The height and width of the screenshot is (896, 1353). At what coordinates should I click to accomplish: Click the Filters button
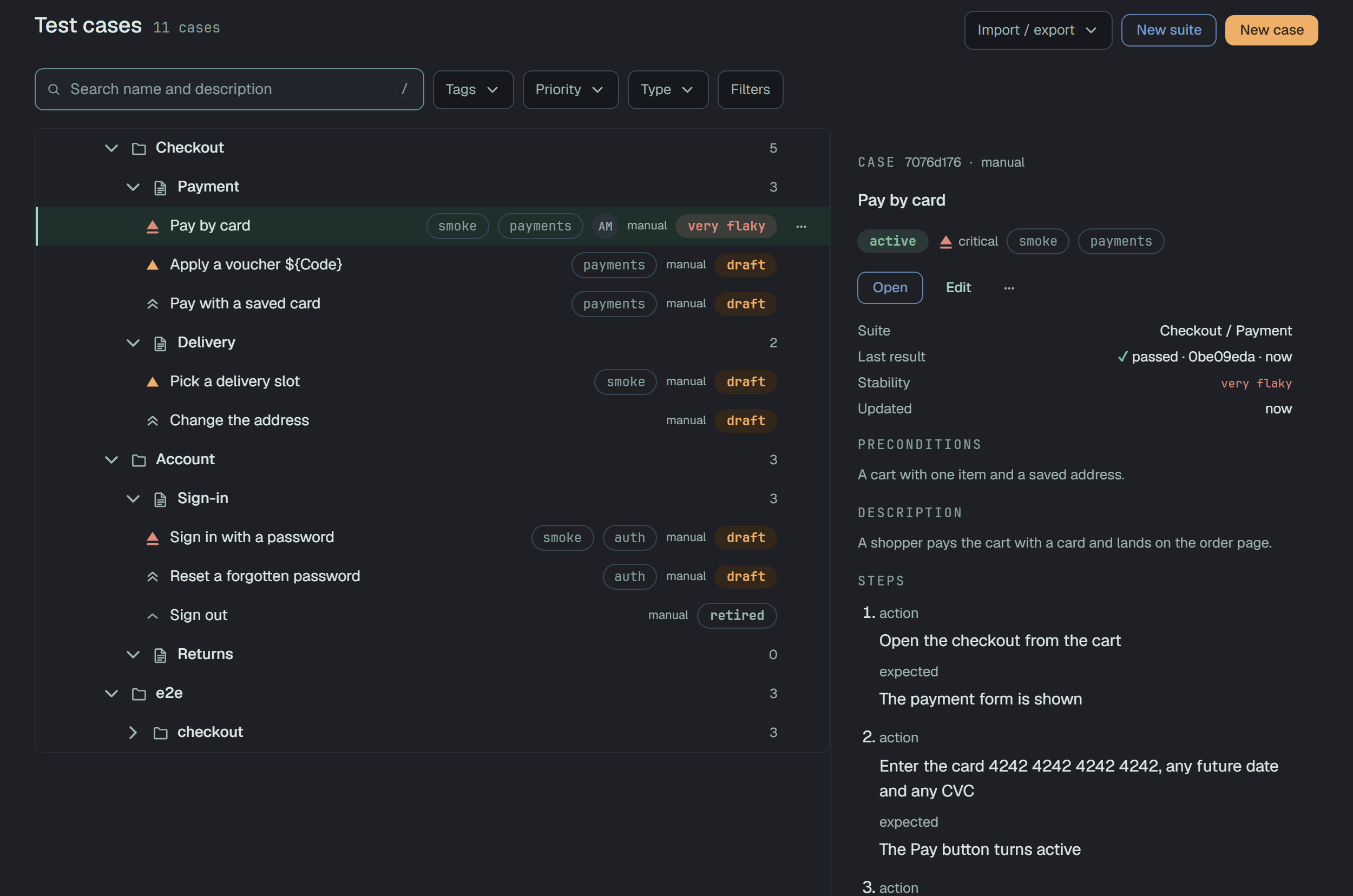(x=750, y=90)
